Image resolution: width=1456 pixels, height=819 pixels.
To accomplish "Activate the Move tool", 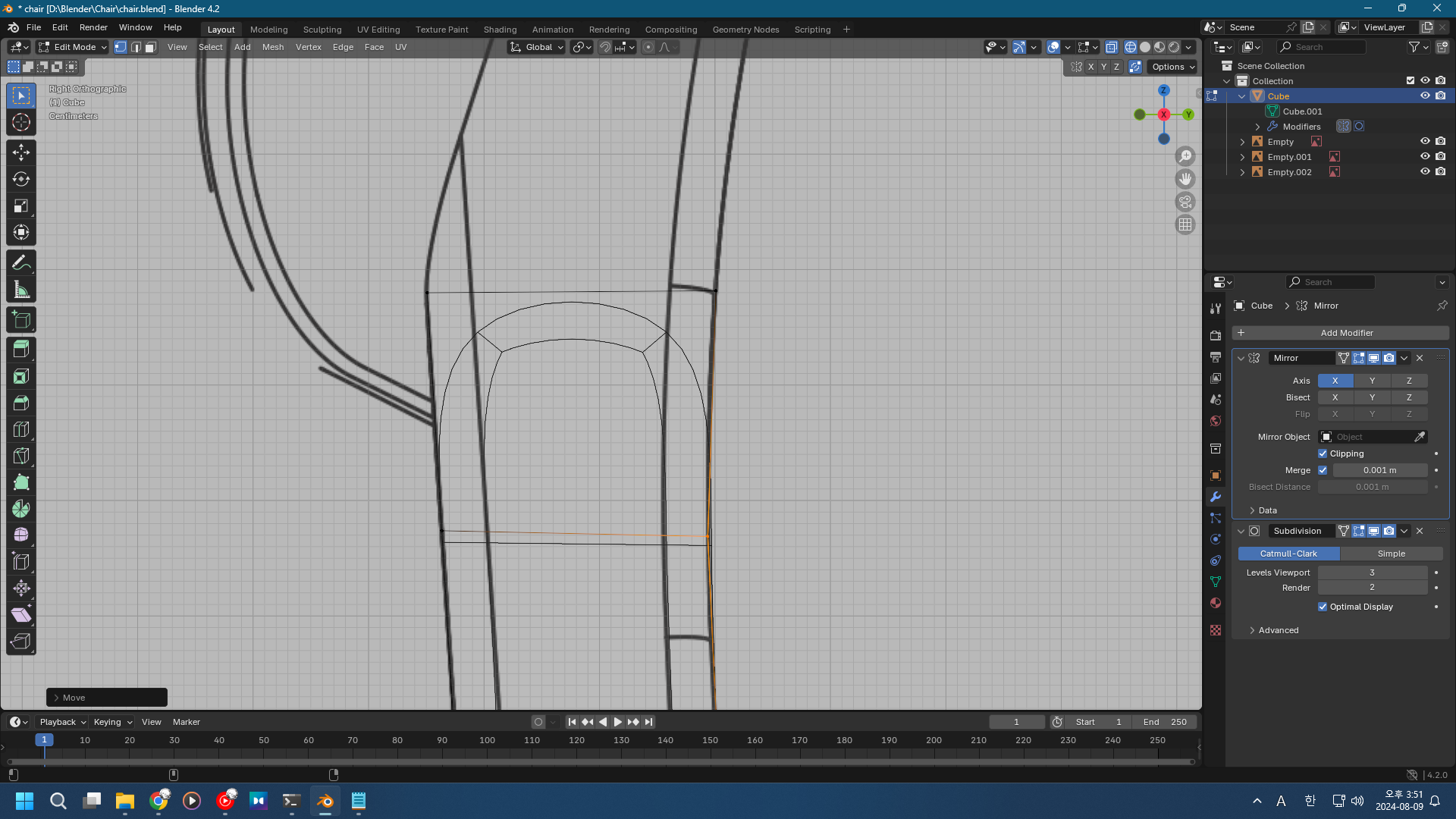I will point(21,152).
